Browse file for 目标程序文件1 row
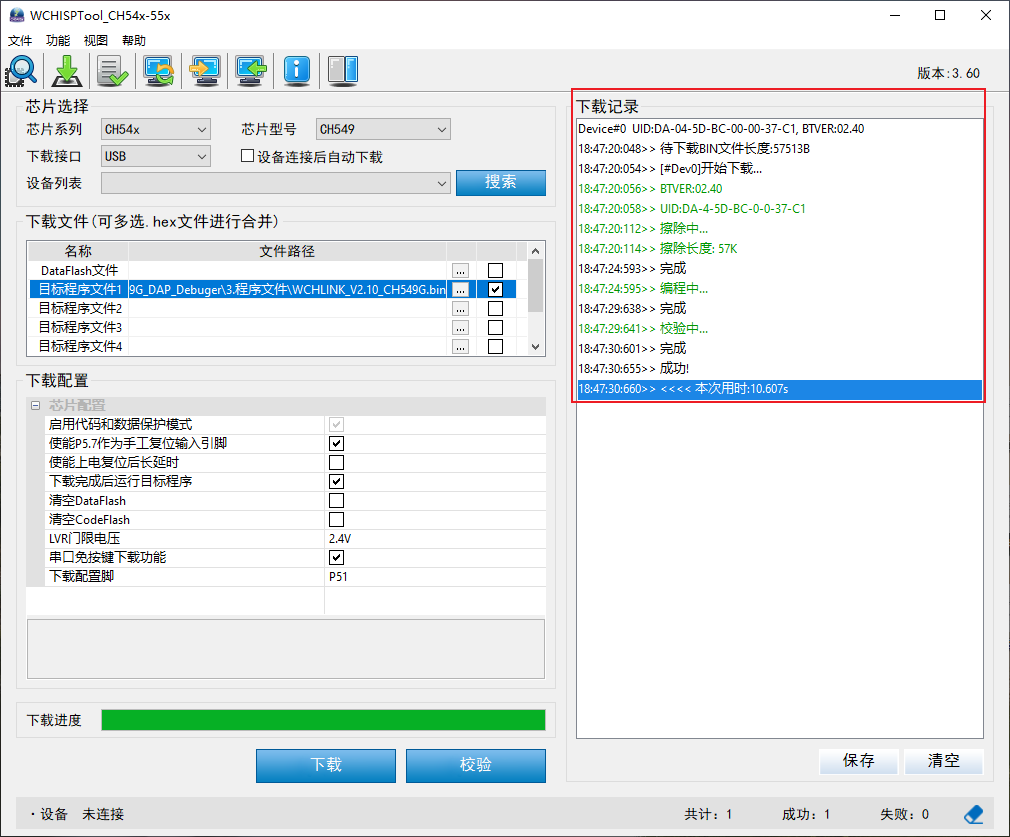 (x=460, y=290)
